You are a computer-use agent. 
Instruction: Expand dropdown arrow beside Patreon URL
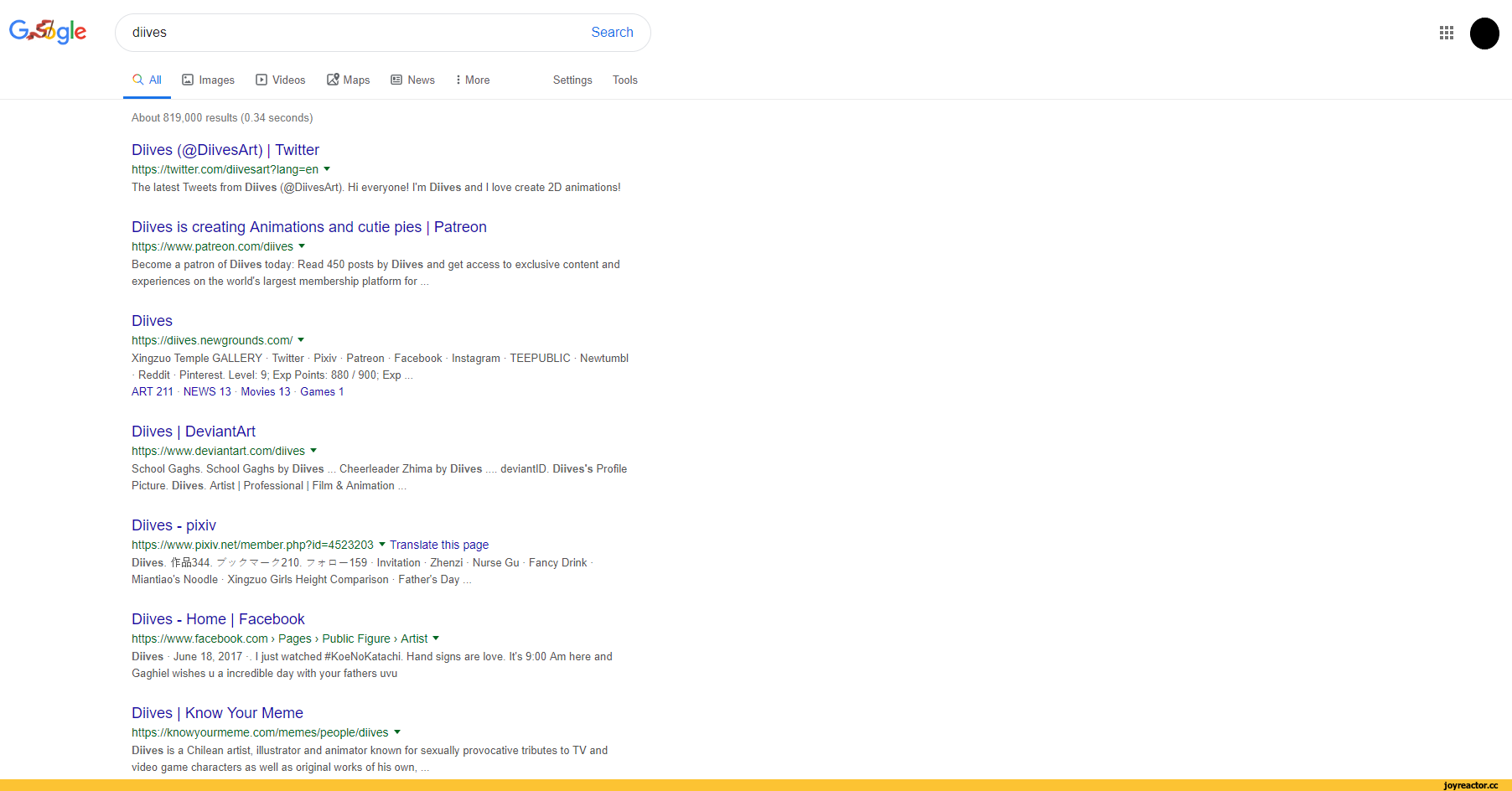point(302,246)
